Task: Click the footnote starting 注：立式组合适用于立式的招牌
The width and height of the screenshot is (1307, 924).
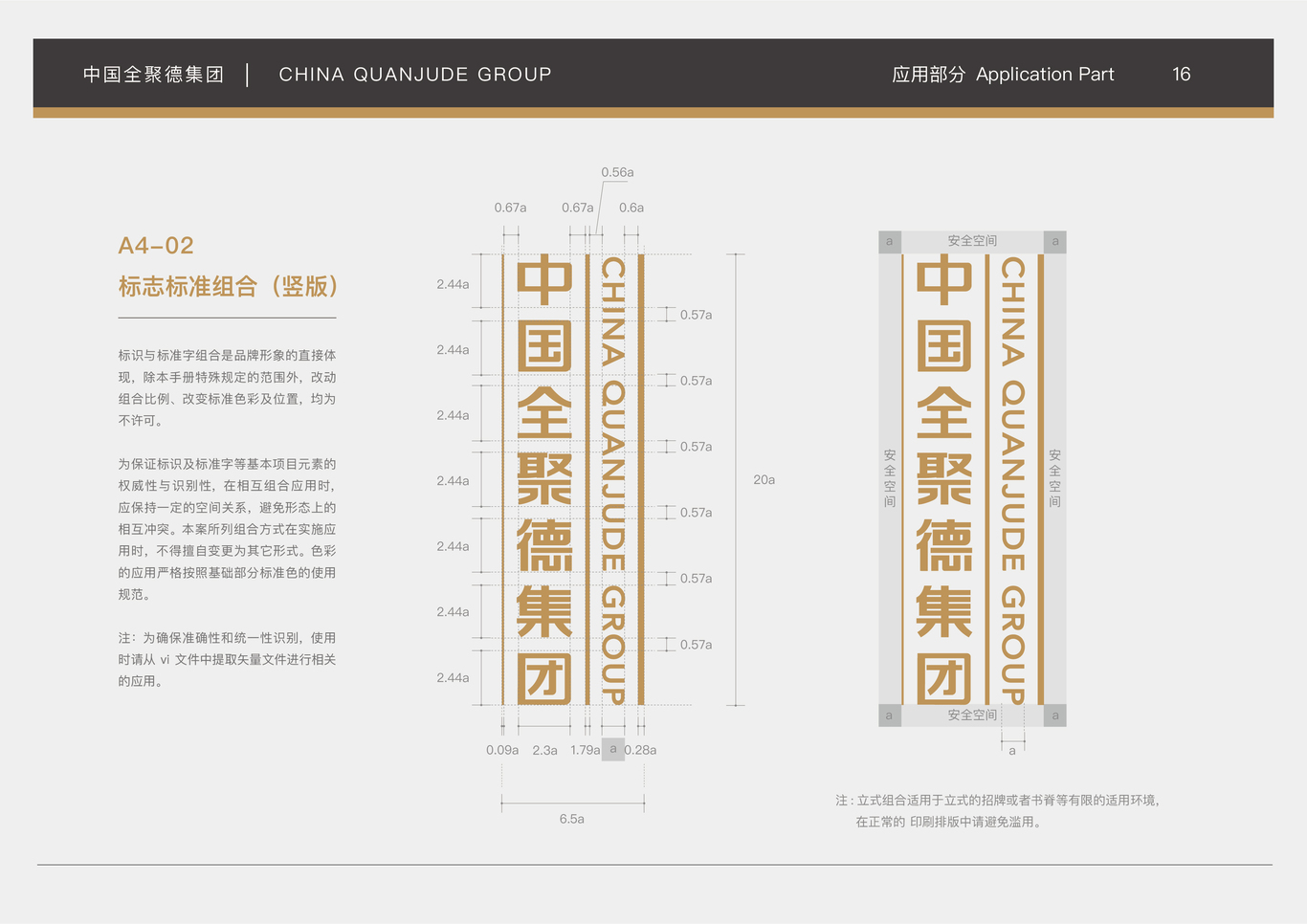Action: (x=997, y=800)
